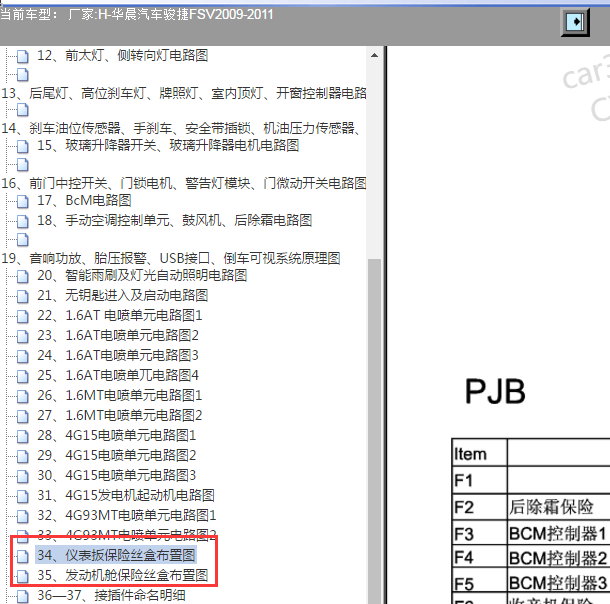Open 18、手动空调控制单元 diagram
This screenshot has height=604, width=610.
click(175, 221)
